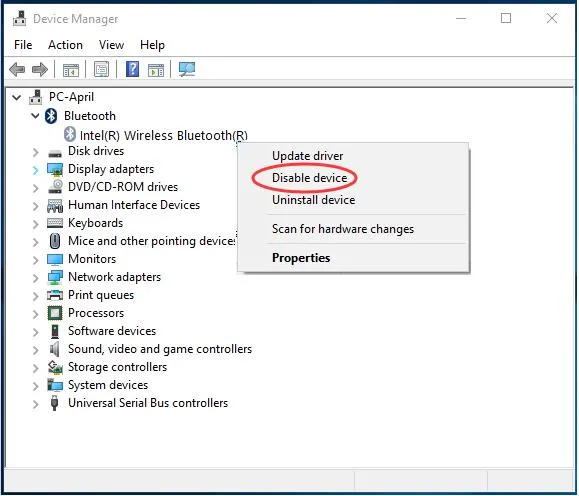Expand the Universal Serial Bus controllers category
The height and width of the screenshot is (496, 579).
(35, 404)
